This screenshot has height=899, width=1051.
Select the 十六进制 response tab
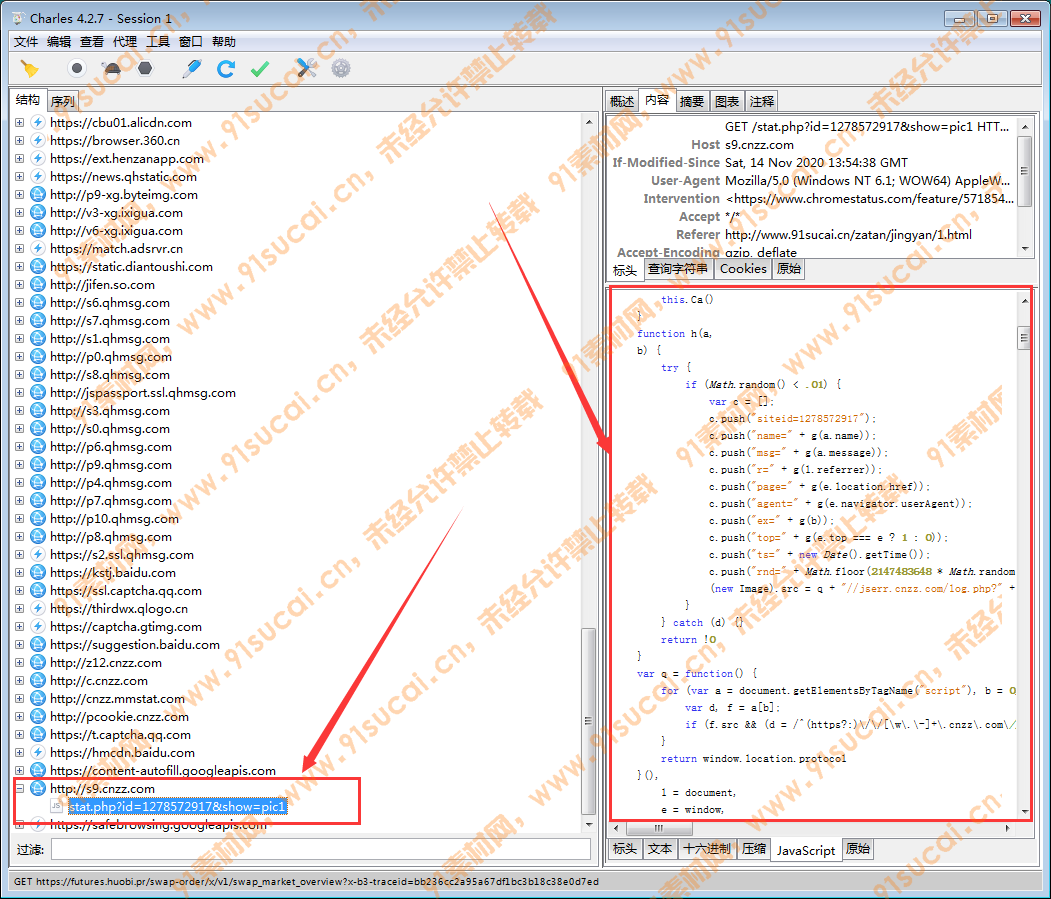pyautogui.click(x=707, y=849)
